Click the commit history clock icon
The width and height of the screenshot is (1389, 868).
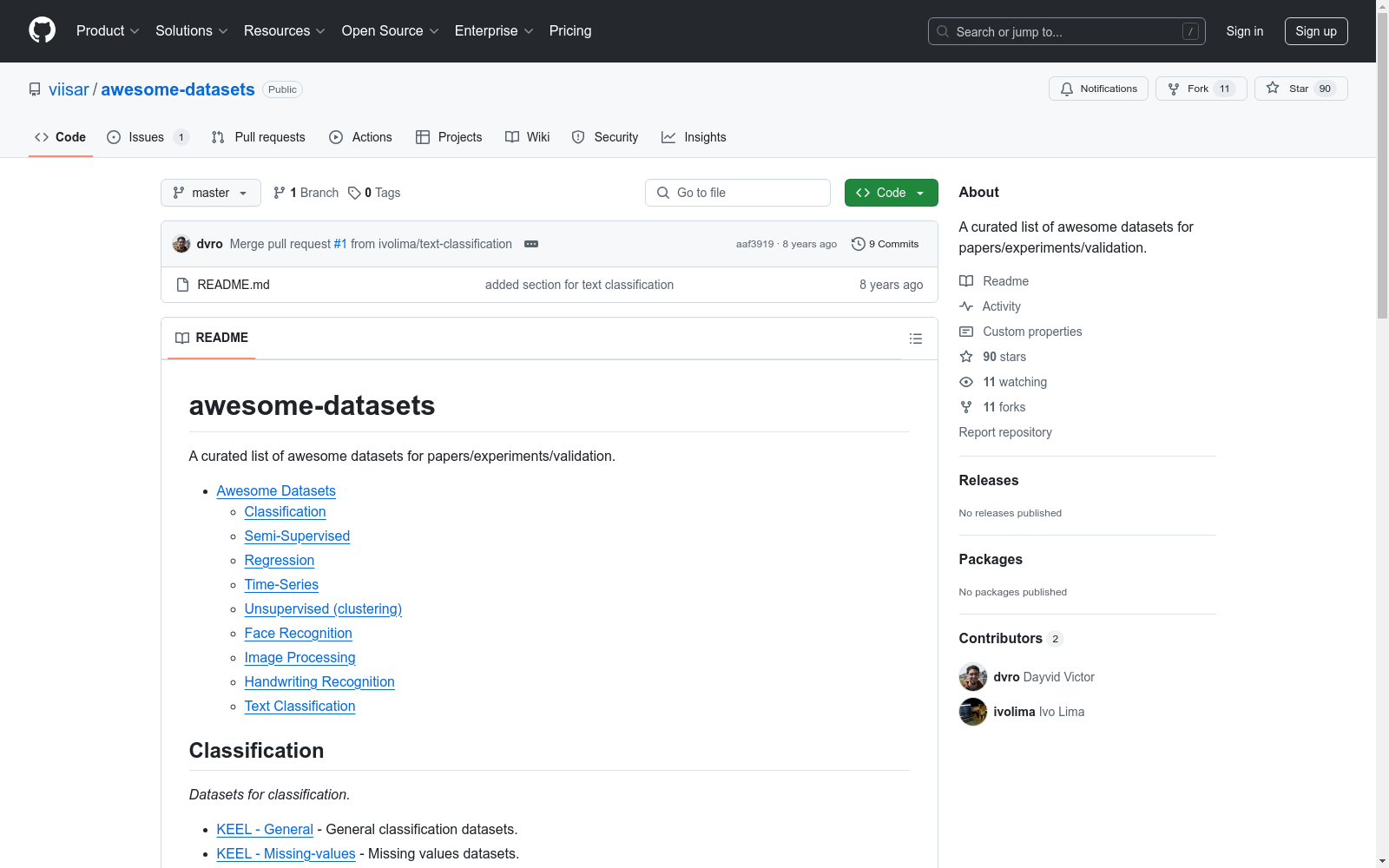coord(859,244)
